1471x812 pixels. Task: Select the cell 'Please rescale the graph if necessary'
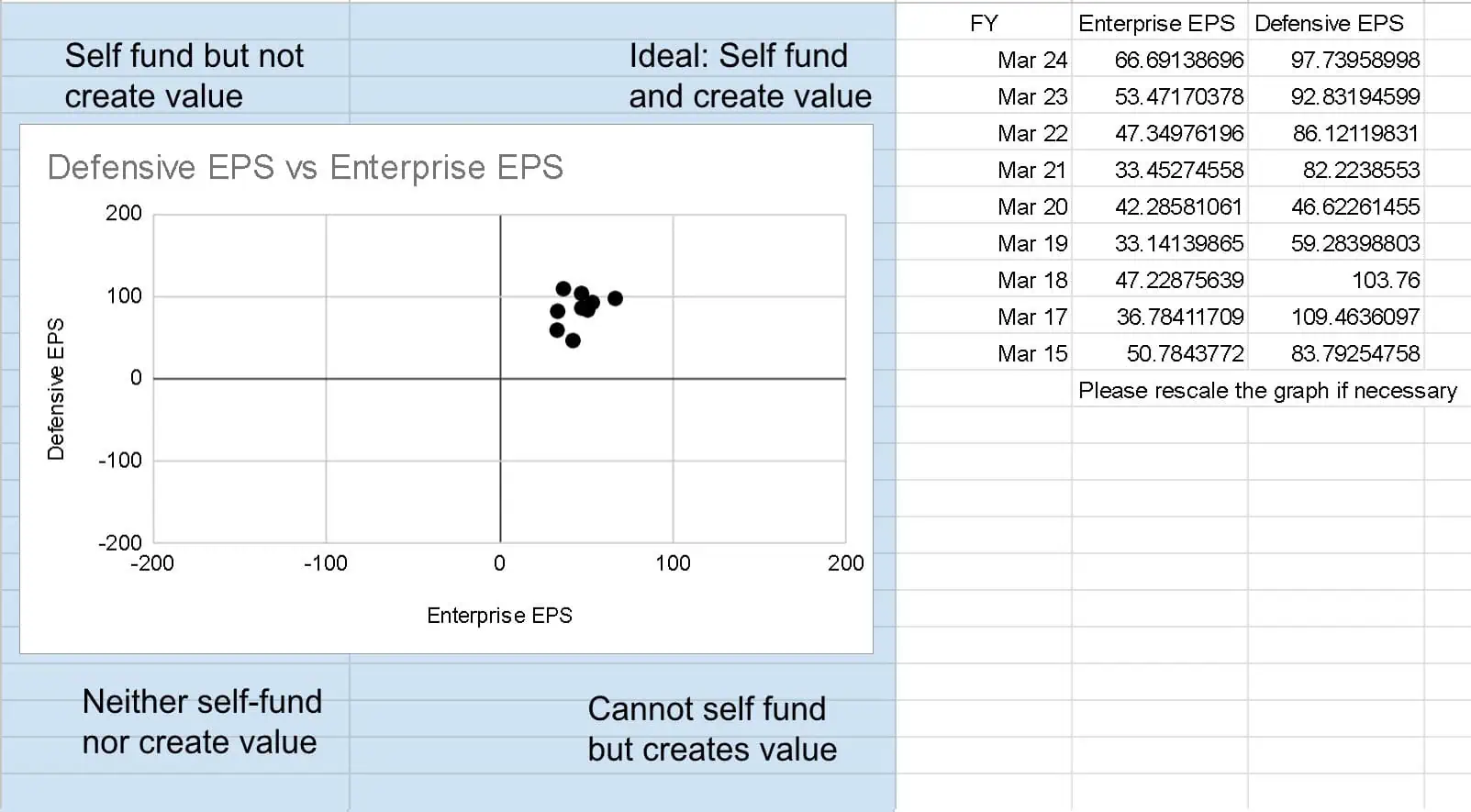point(1267,390)
